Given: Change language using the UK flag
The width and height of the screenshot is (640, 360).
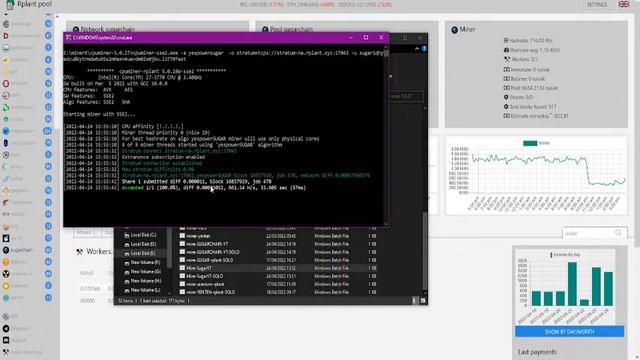Looking at the screenshot, I should tap(623, 4).
